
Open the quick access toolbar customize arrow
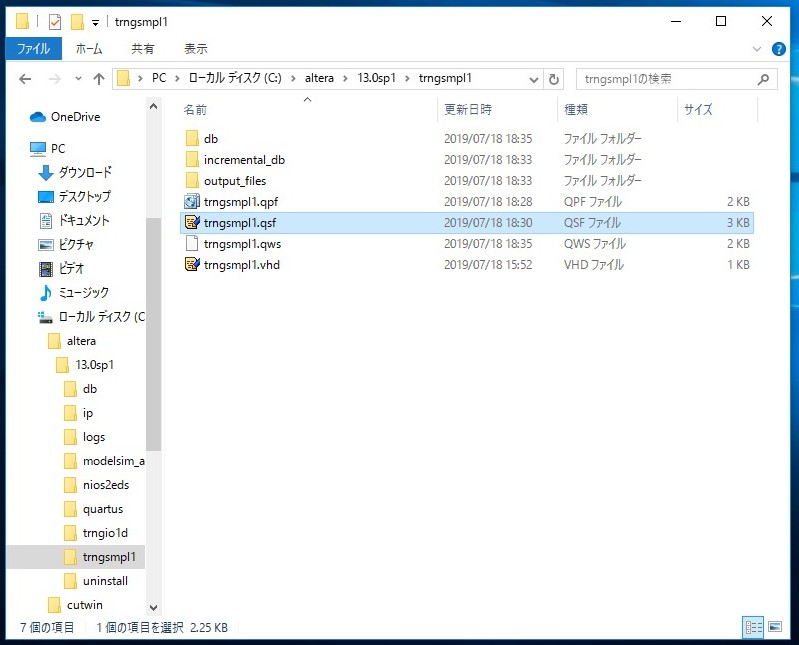coord(95,23)
